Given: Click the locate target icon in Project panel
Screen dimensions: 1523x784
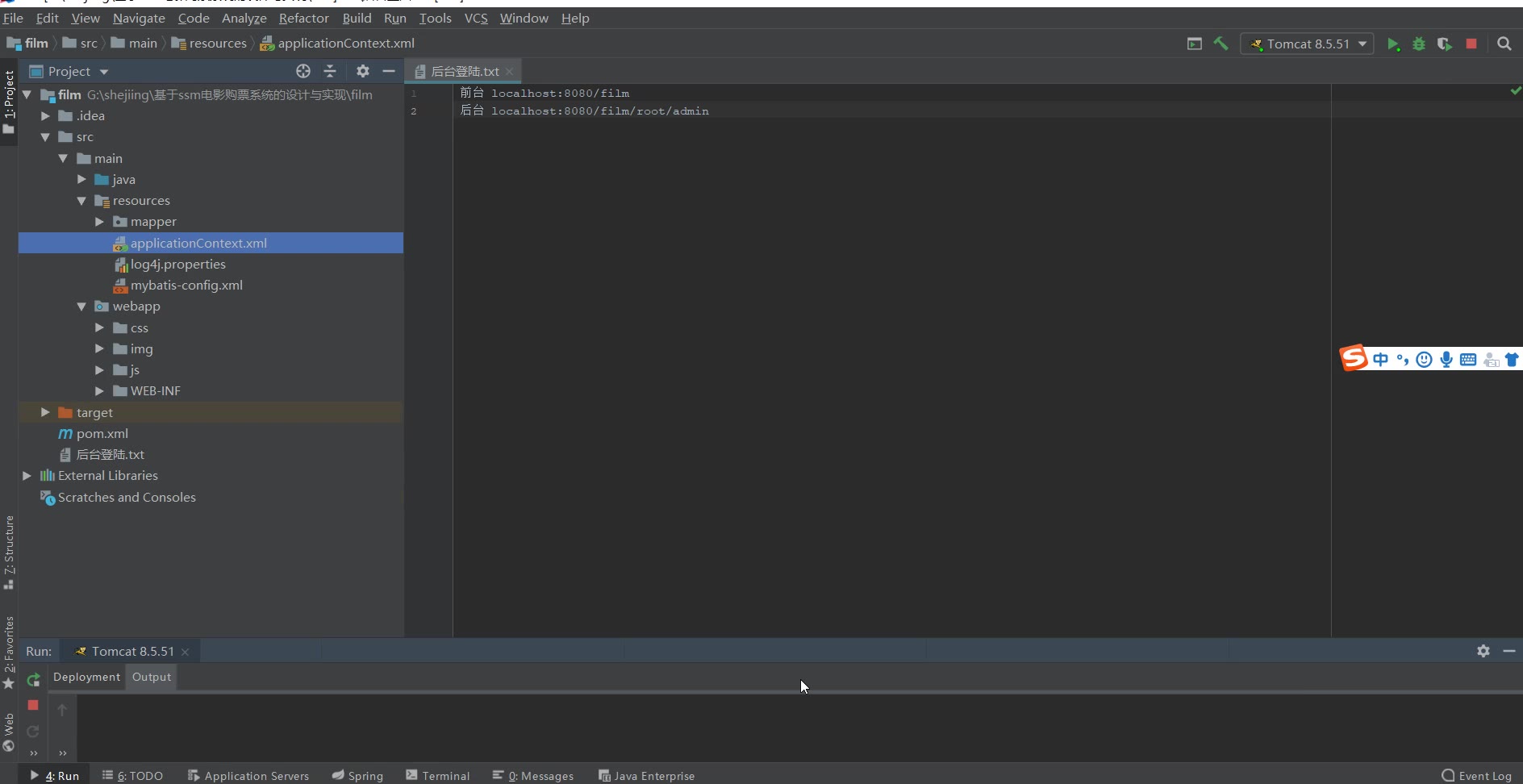Looking at the screenshot, I should click(303, 71).
